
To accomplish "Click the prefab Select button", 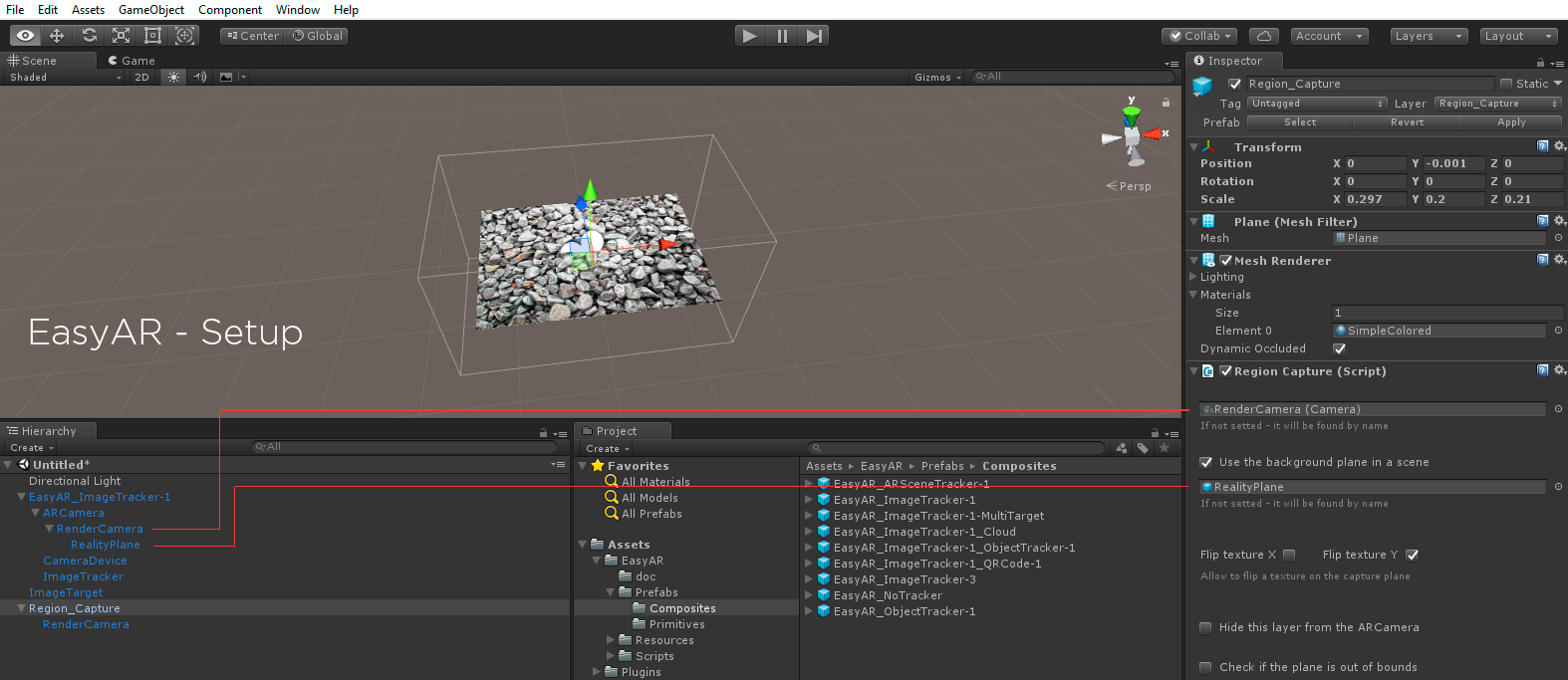I will [1300, 122].
